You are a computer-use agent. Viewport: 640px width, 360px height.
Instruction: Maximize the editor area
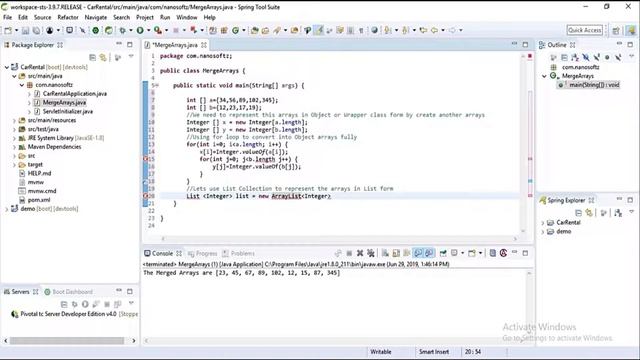pyautogui.click(x=525, y=44)
